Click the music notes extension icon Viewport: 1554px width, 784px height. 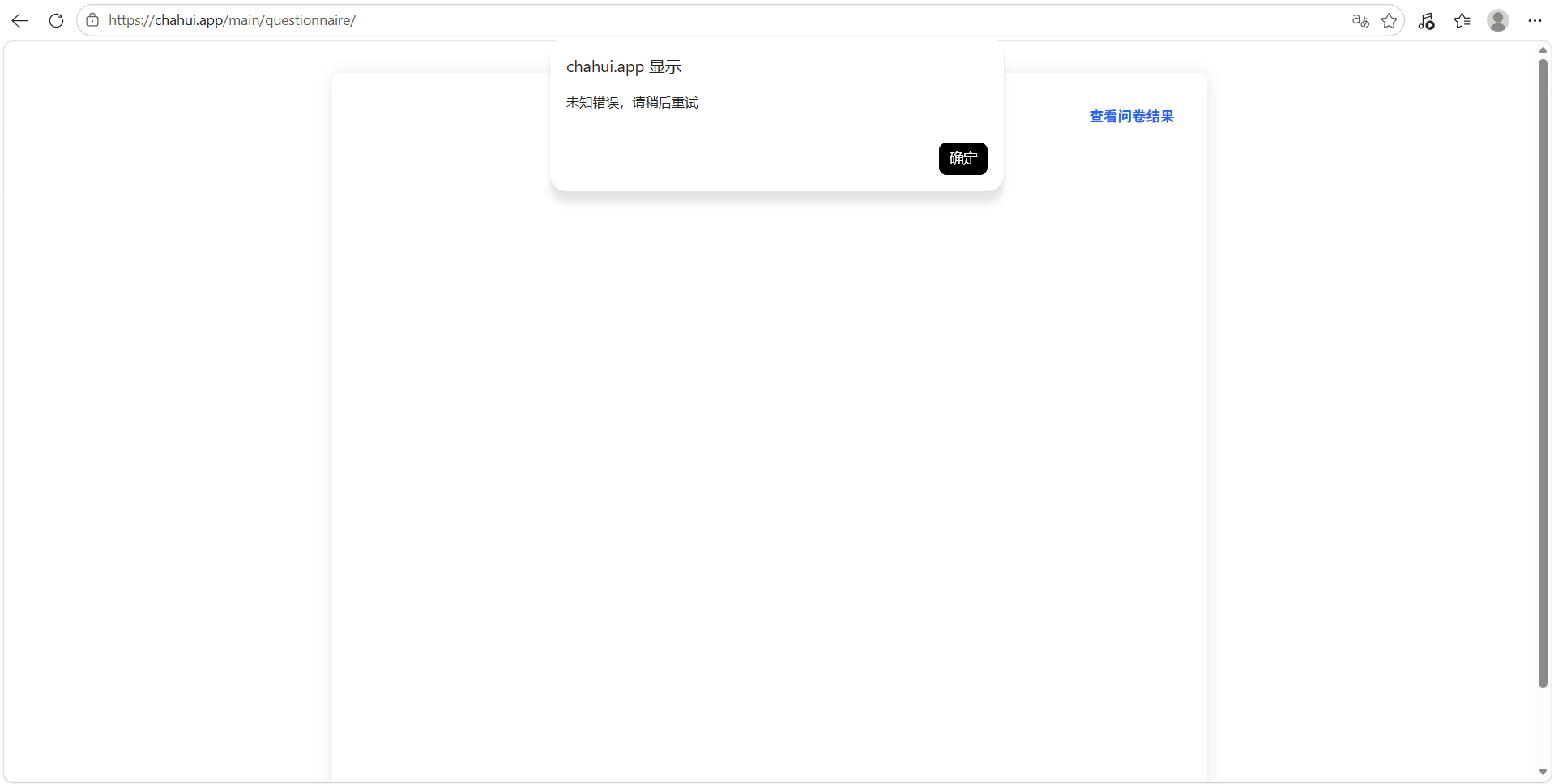[x=1427, y=20]
